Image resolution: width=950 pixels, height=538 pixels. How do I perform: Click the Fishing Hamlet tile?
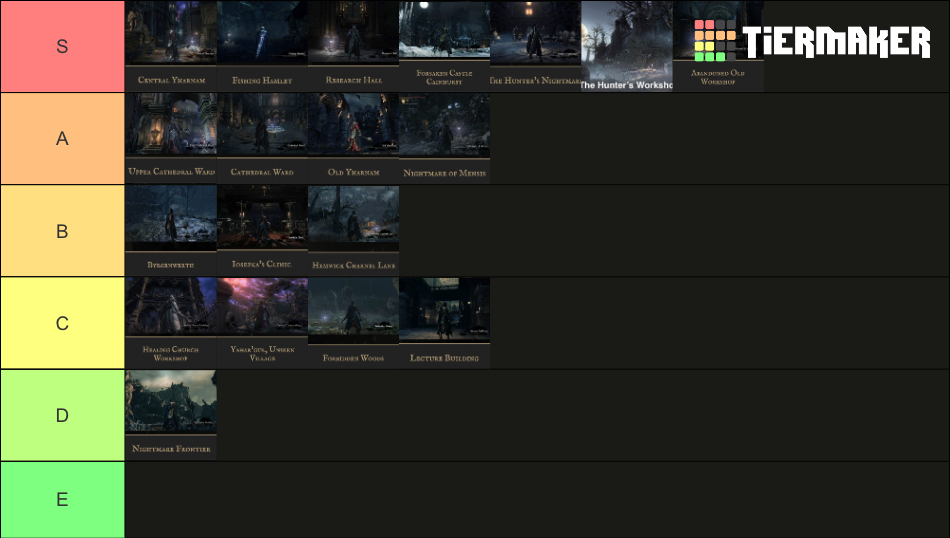[x=262, y=46]
